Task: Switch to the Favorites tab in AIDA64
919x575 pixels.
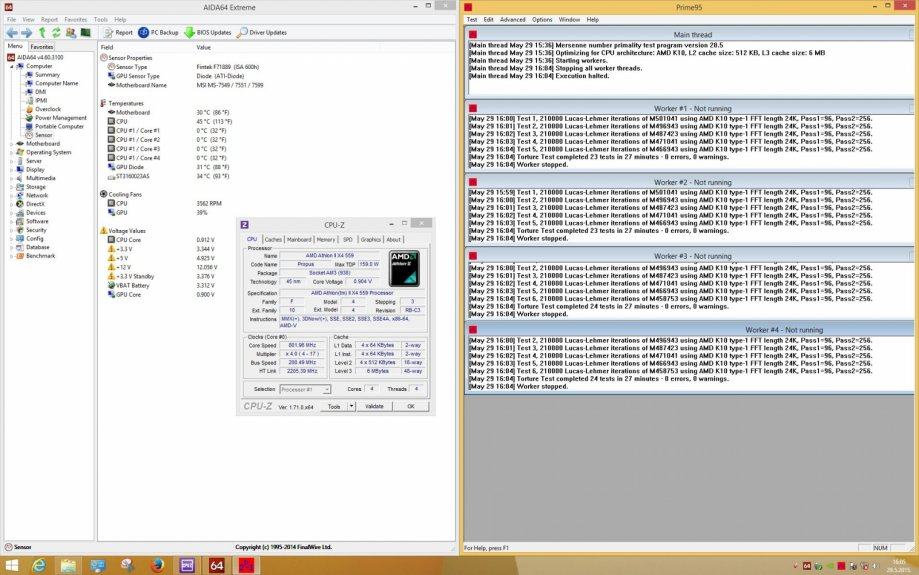Action: [42, 46]
